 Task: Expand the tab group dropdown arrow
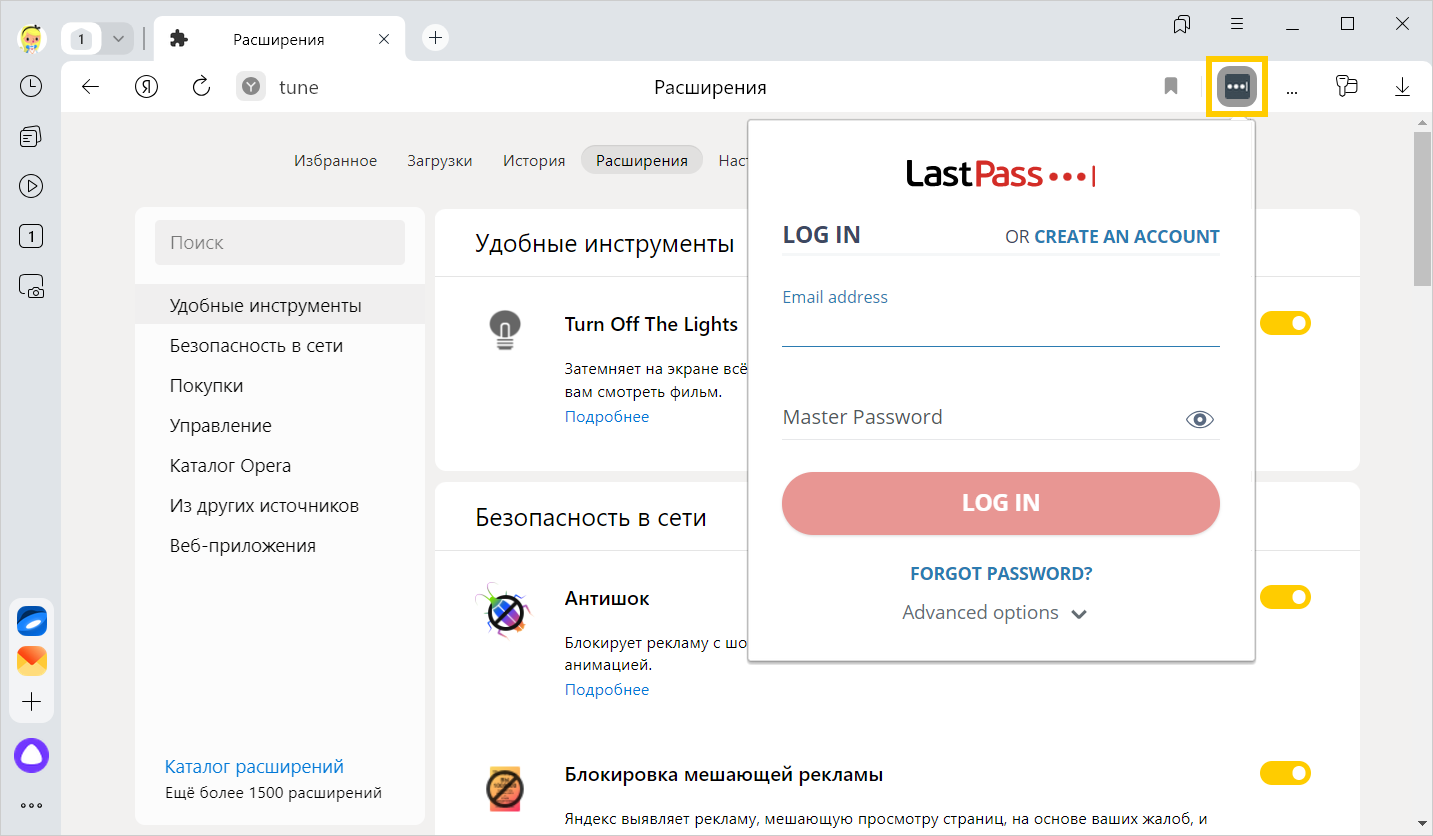[119, 39]
